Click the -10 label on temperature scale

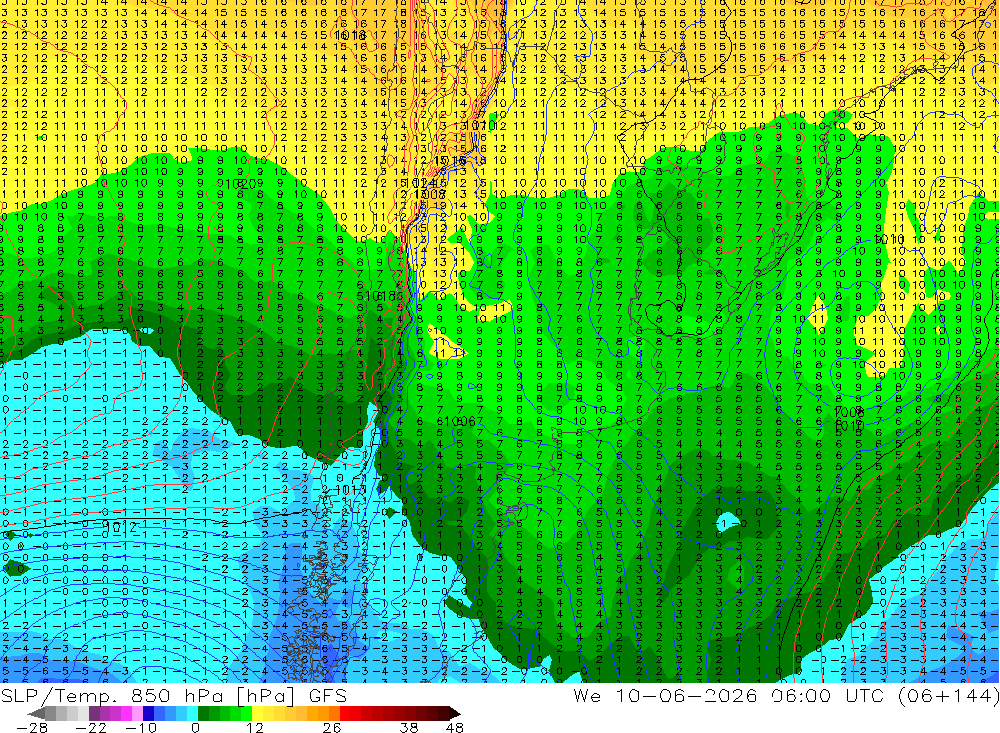tap(141, 727)
